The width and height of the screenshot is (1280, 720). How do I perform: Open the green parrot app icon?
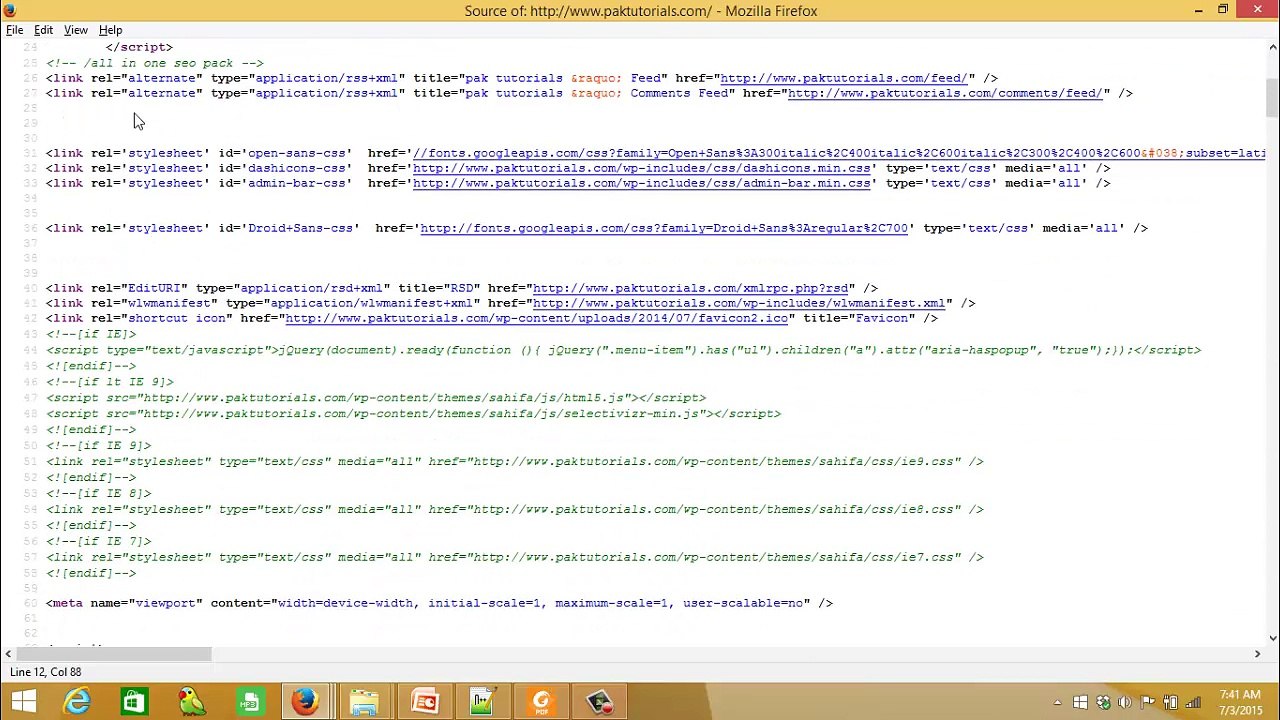tap(191, 702)
